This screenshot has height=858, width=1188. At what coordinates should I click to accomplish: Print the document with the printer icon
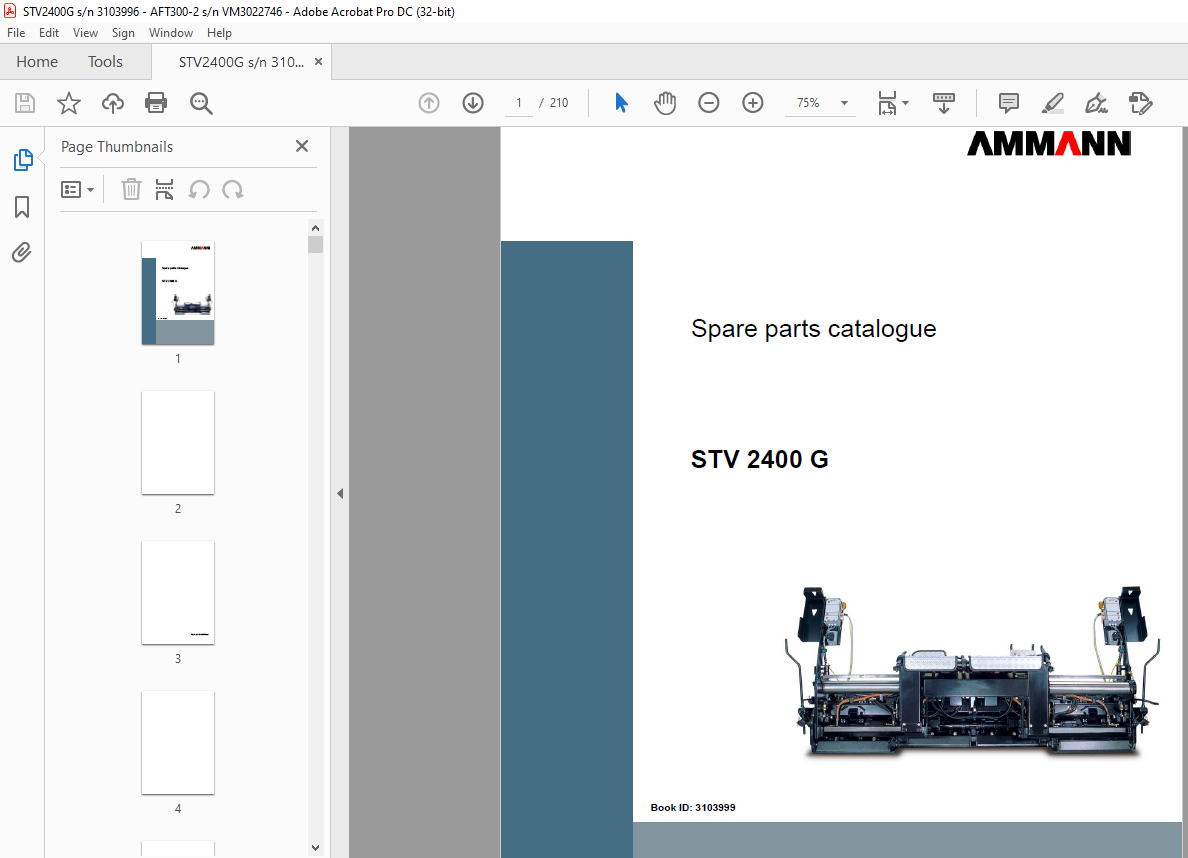[156, 103]
